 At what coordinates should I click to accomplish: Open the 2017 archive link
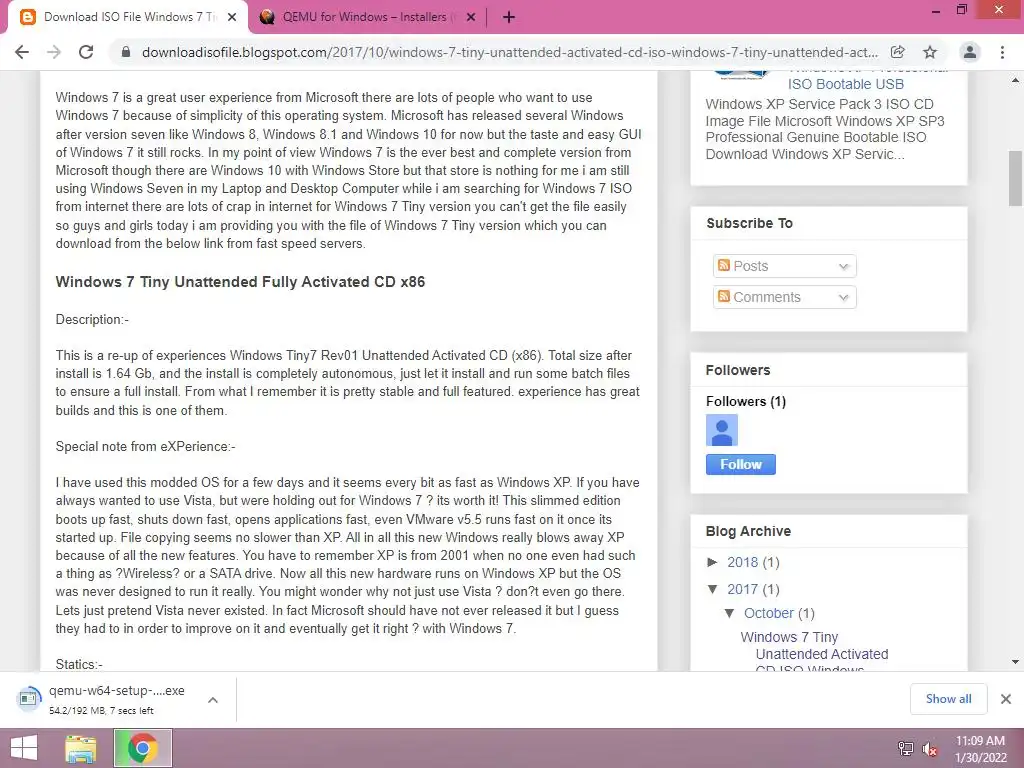click(743, 589)
